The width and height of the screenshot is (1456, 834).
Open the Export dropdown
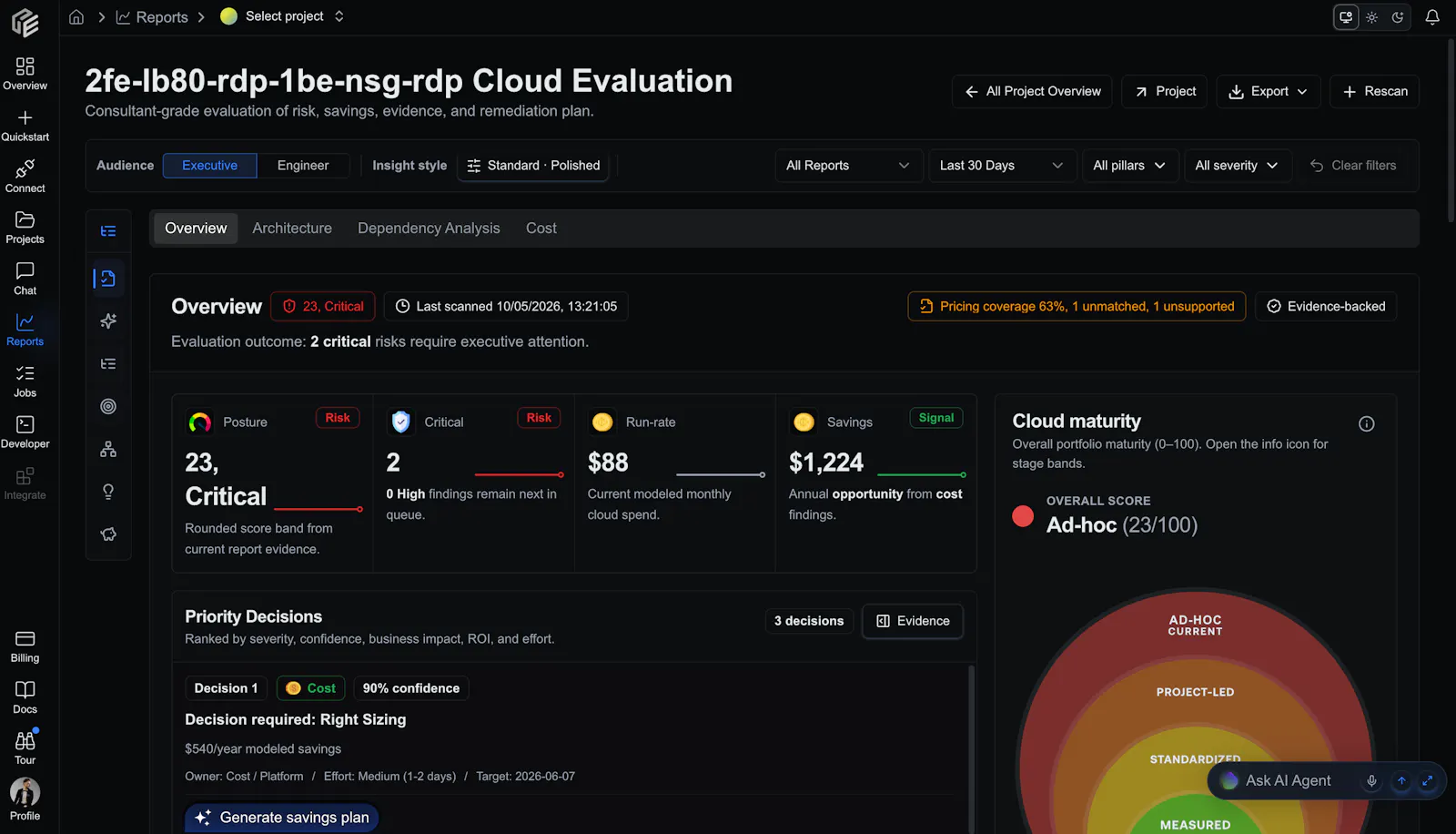(x=1268, y=91)
